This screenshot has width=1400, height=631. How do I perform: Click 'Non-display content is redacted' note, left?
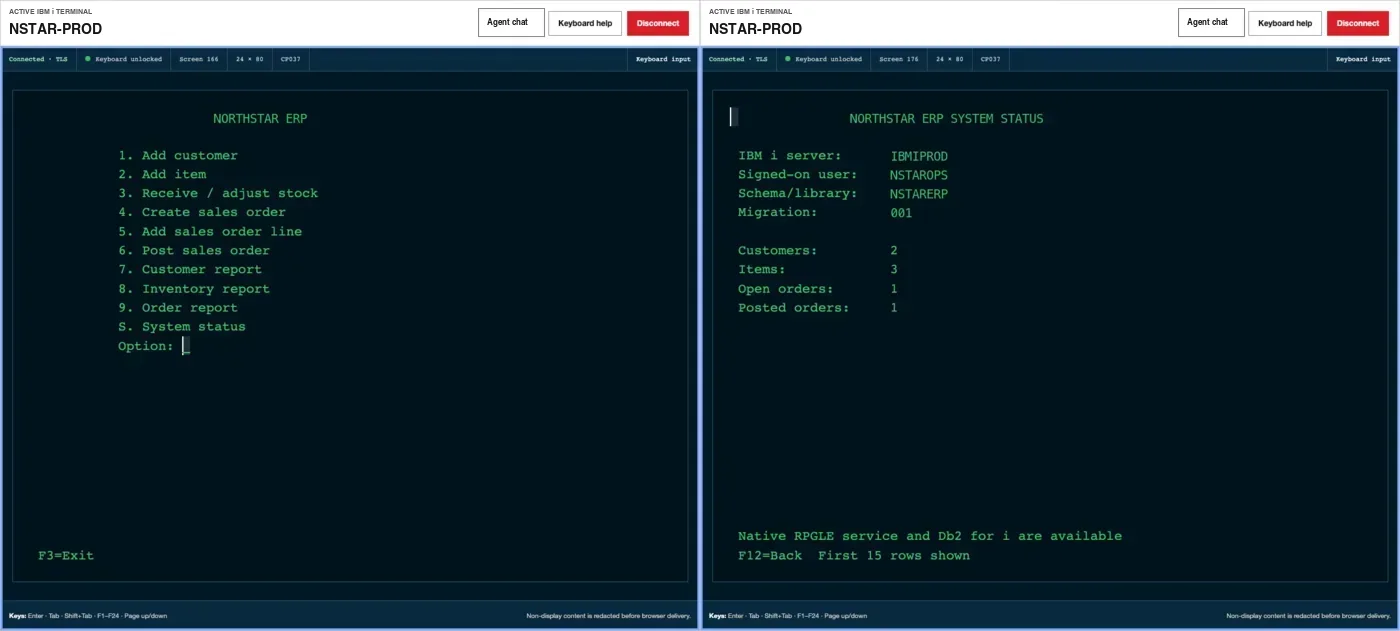(609, 616)
